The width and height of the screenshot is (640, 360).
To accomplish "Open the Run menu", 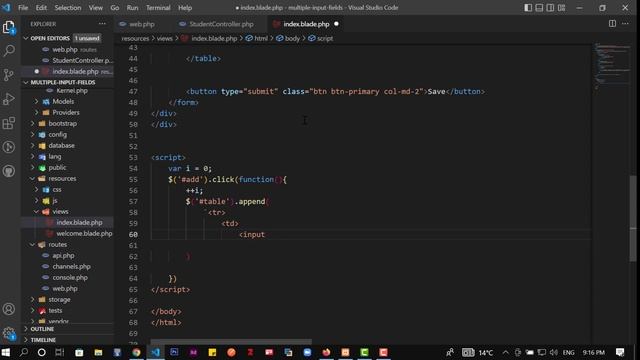I will click(x=132, y=8).
